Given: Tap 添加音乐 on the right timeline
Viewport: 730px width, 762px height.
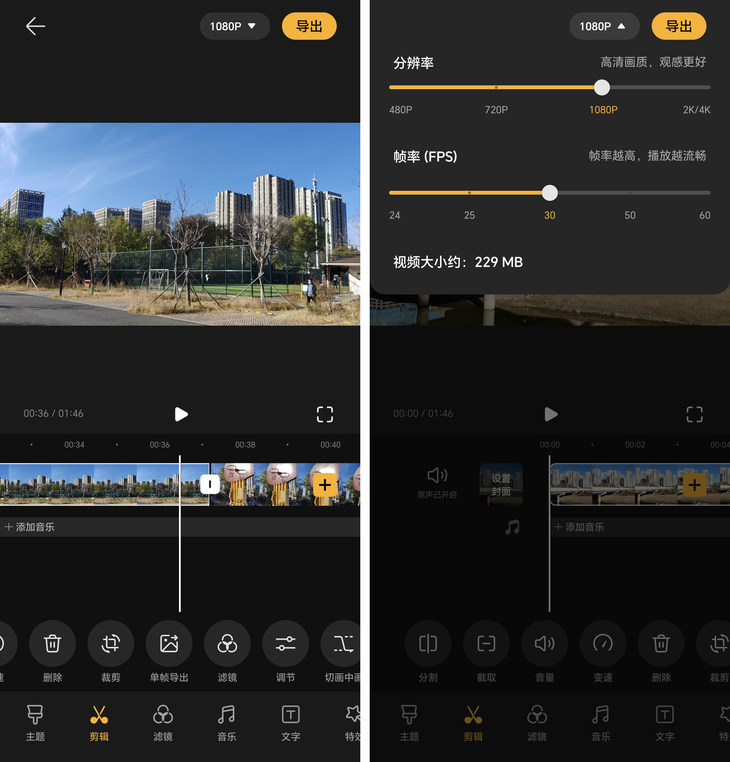Looking at the screenshot, I should (579, 527).
